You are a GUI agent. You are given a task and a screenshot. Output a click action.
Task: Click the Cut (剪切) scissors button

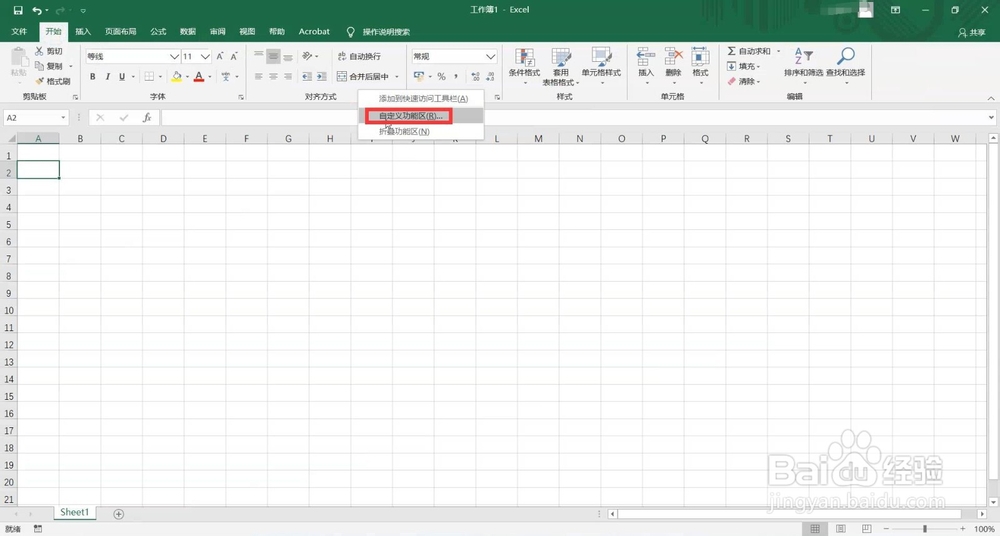point(49,51)
